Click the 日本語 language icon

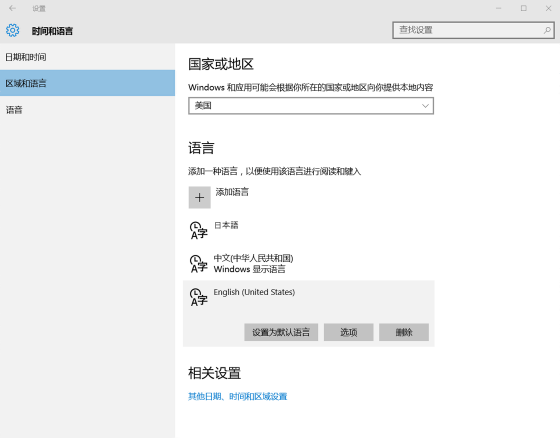(199, 230)
